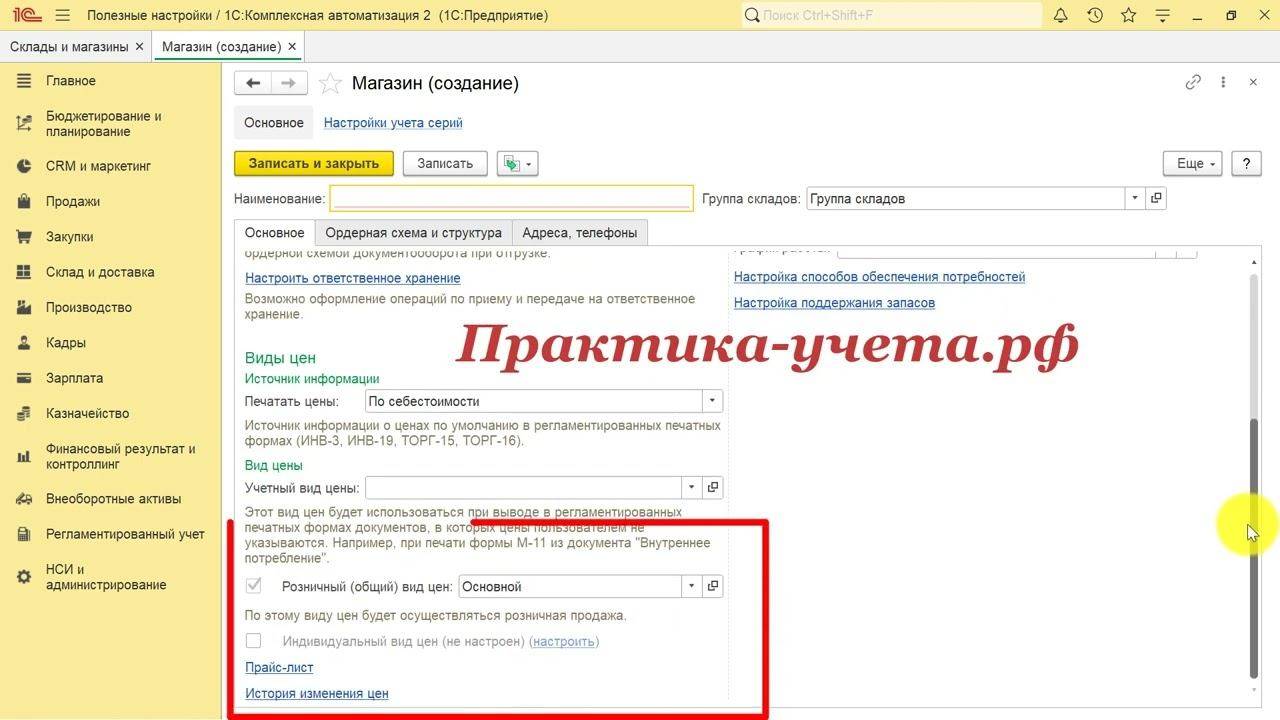Open the history clock icon
This screenshot has width=1280, height=720.
point(1095,15)
